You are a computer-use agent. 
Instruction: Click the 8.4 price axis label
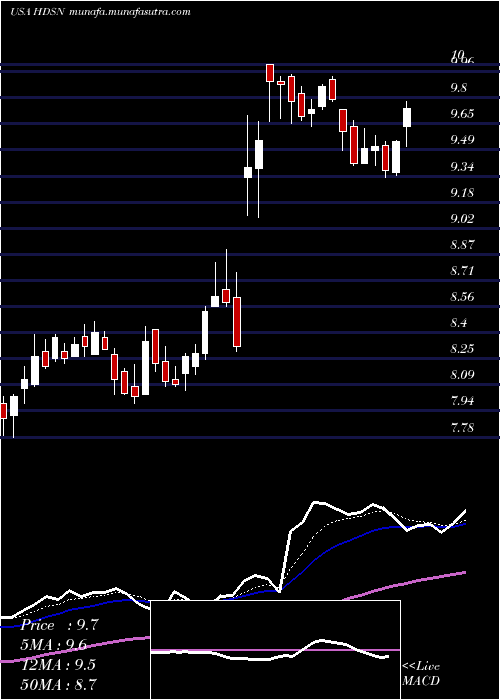click(459, 323)
